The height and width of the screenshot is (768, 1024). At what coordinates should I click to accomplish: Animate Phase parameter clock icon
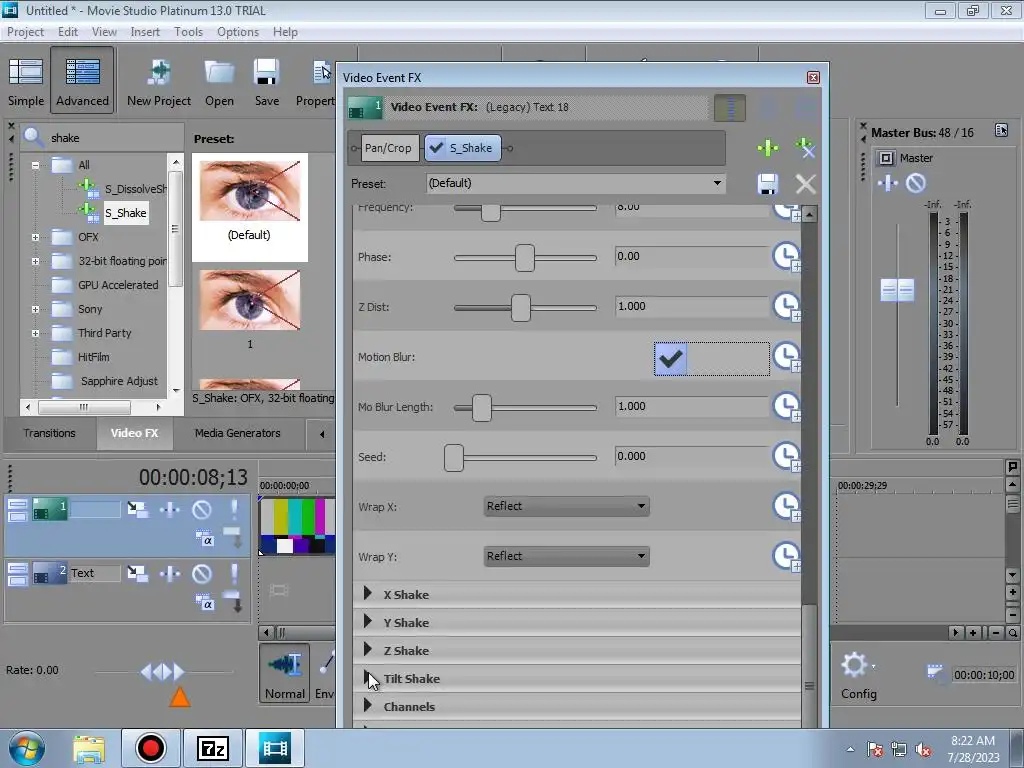[786, 257]
